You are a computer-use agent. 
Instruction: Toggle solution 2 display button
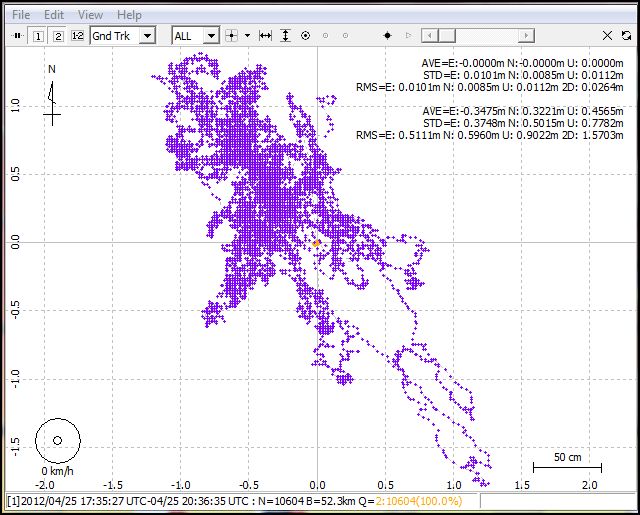pyautogui.click(x=58, y=35)
